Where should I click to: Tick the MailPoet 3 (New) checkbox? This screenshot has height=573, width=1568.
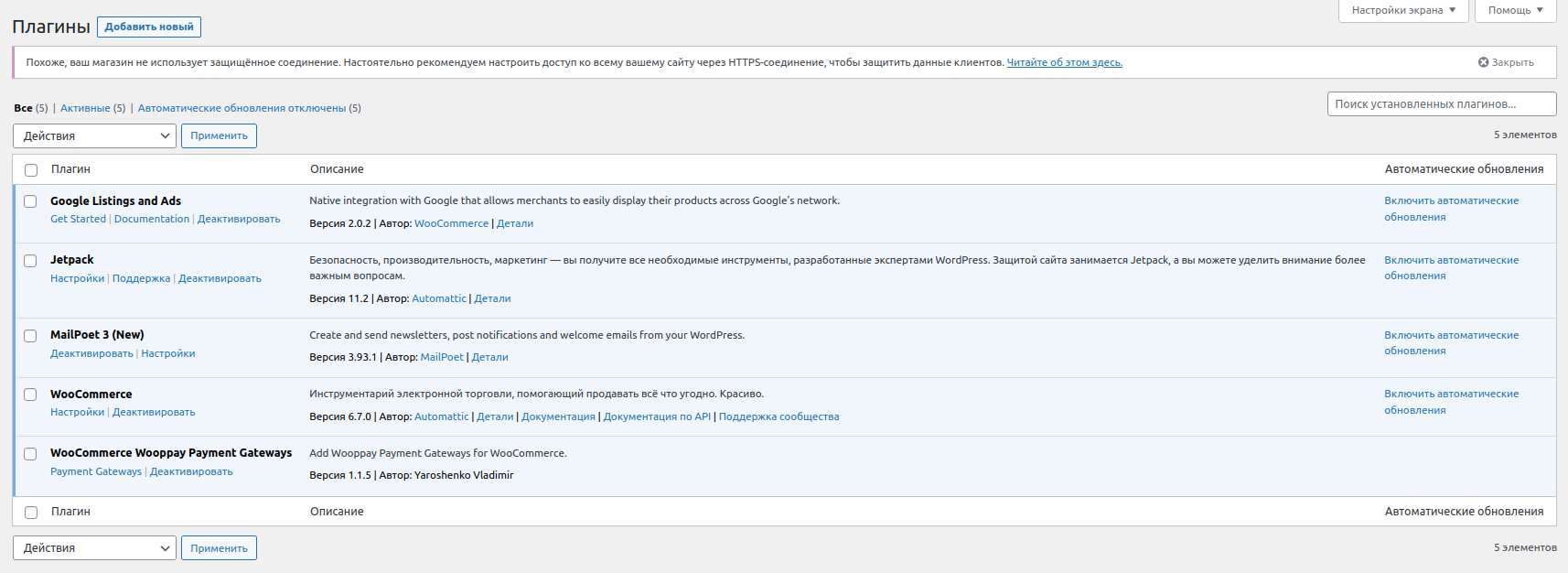tap(30, 336)
